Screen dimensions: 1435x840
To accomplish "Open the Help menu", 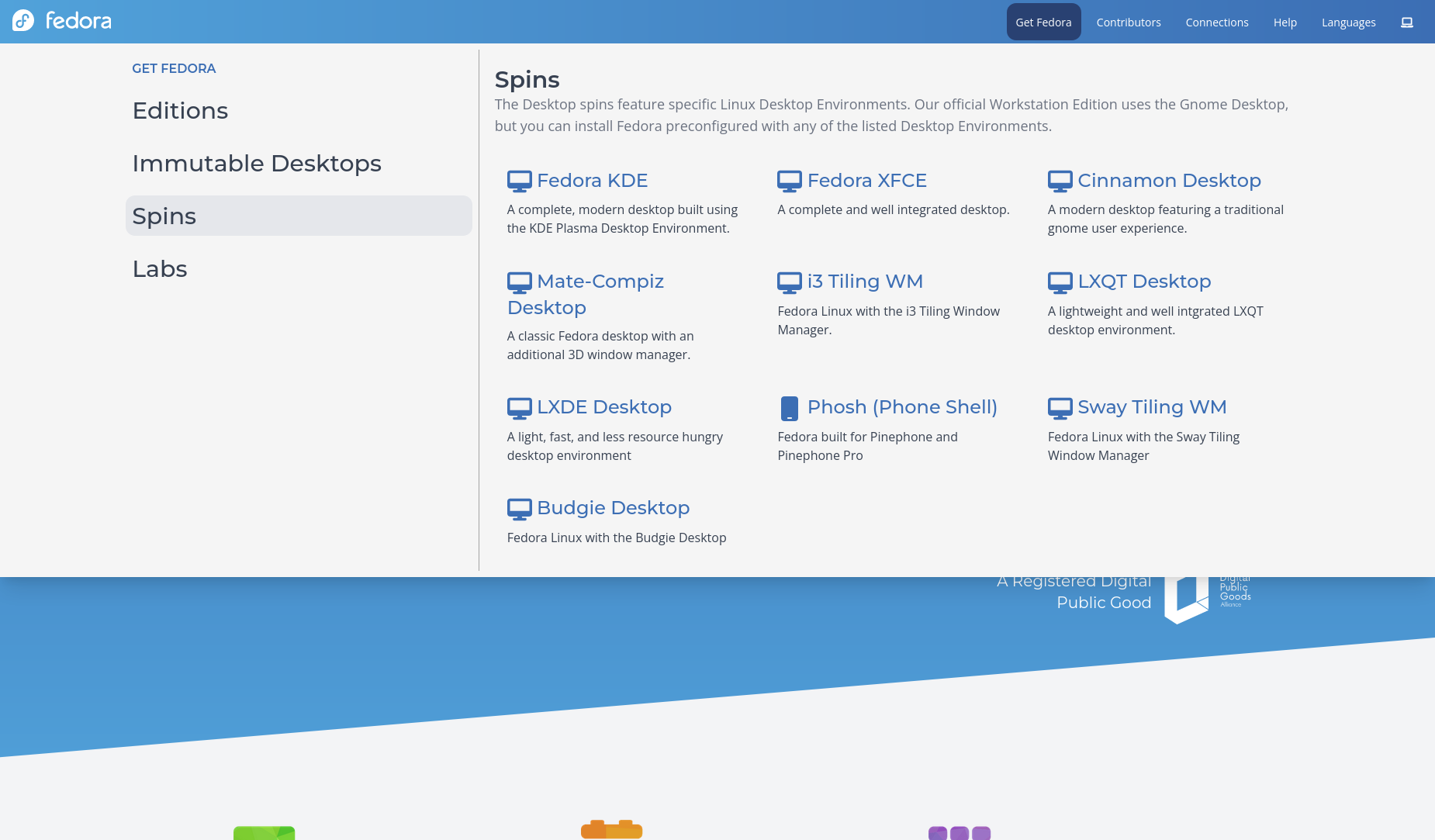I will click(x=1285, y=22).
